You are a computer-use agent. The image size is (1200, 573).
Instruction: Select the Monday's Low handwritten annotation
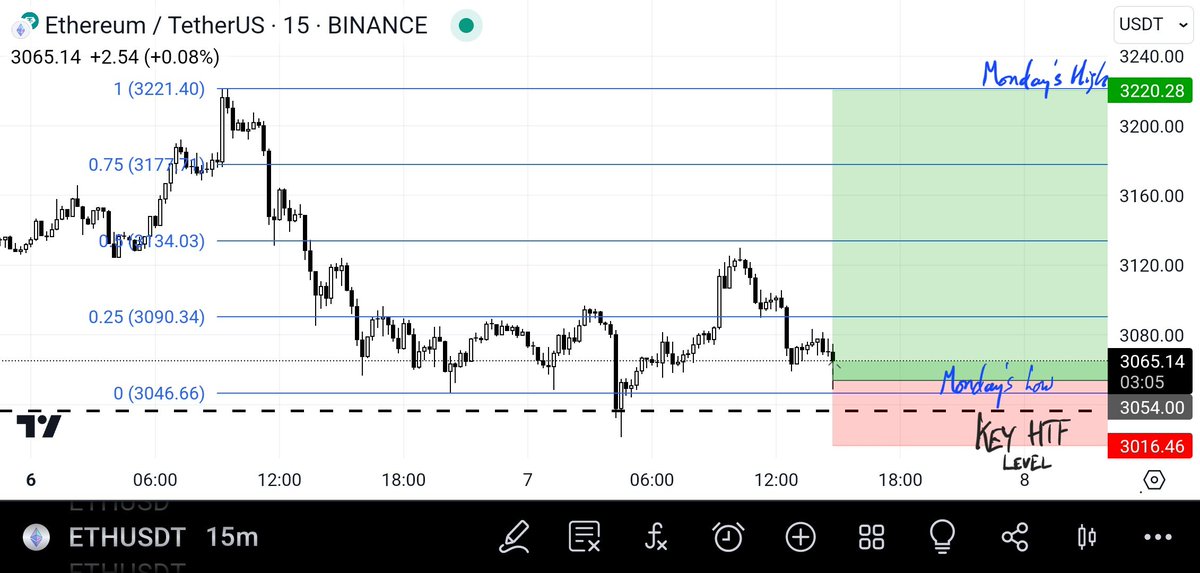(x=996, y=381)
